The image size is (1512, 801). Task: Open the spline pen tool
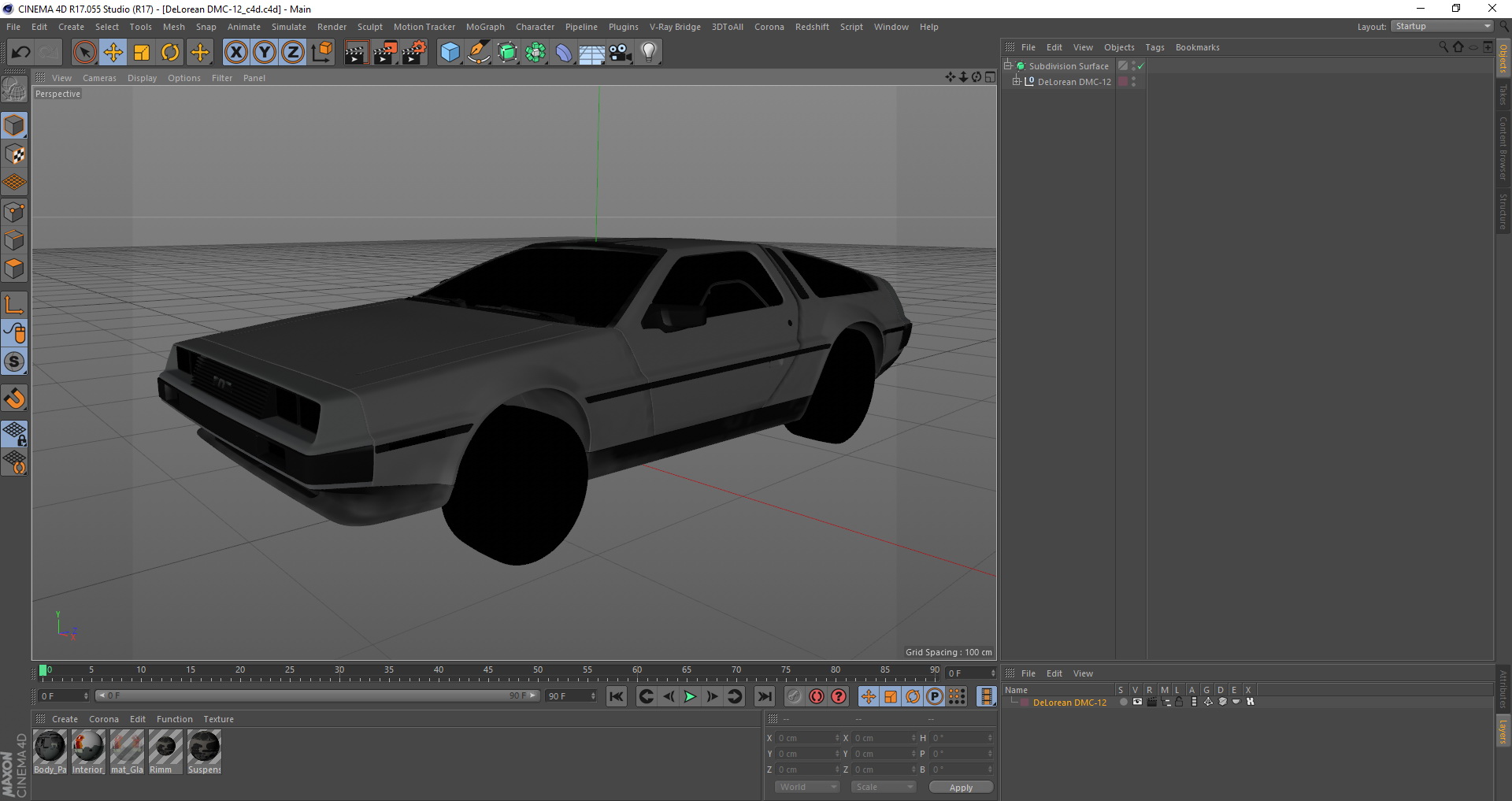[479, 53]
